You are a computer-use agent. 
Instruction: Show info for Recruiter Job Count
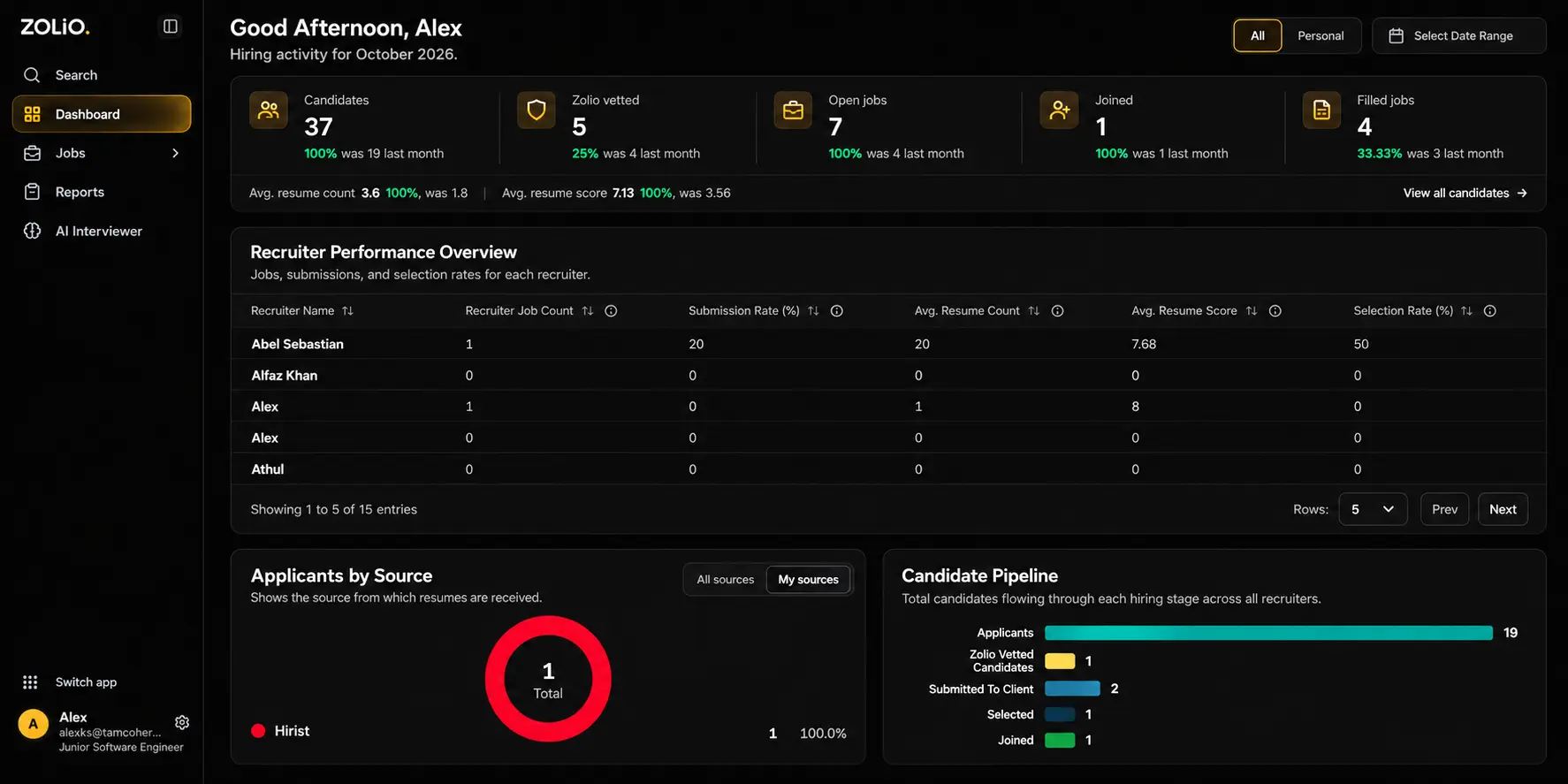(611, 311)
